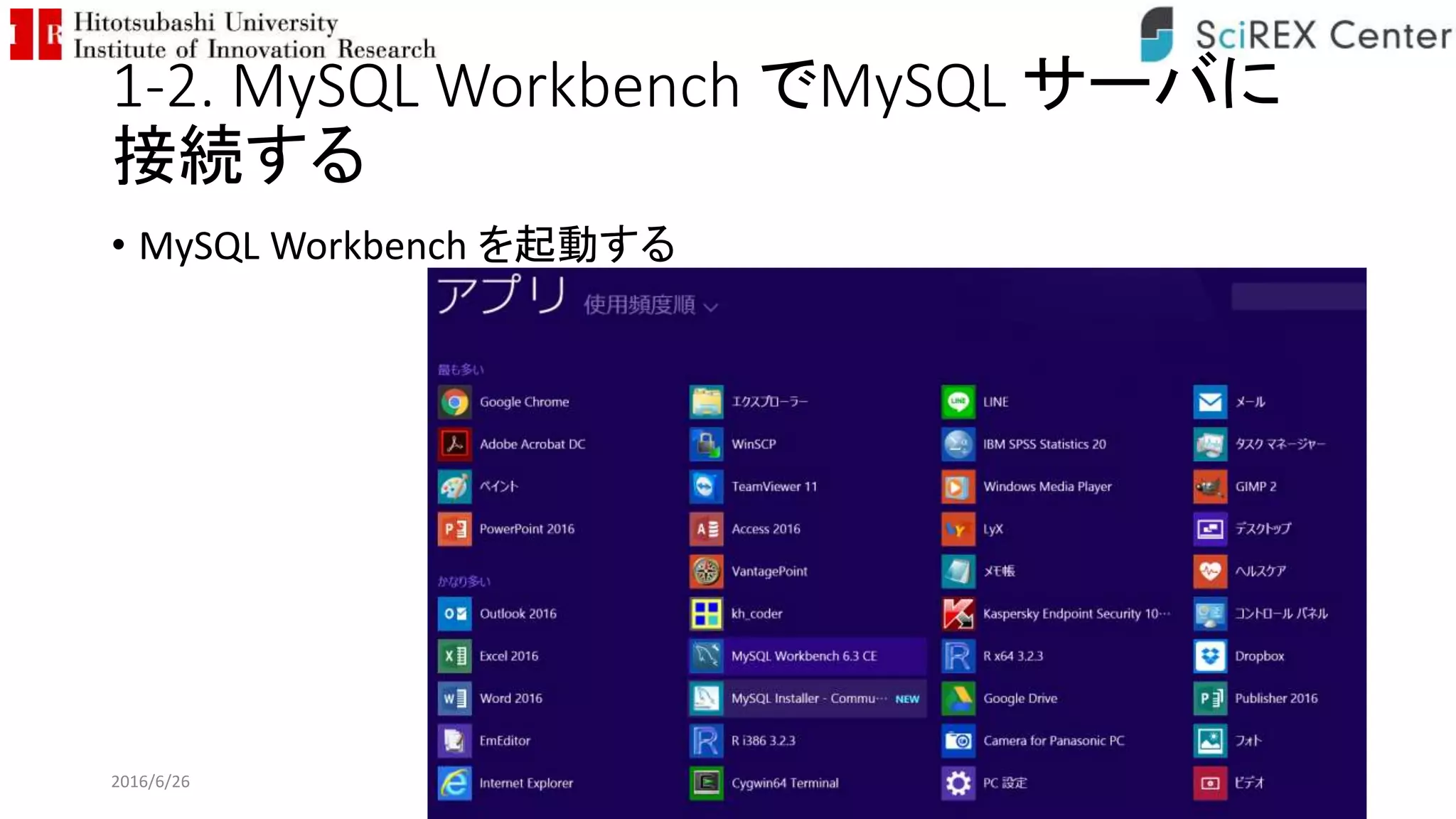Click the Windows Media Player label
Viewport: 1456px width, 819px height.
coord(1047,487)
